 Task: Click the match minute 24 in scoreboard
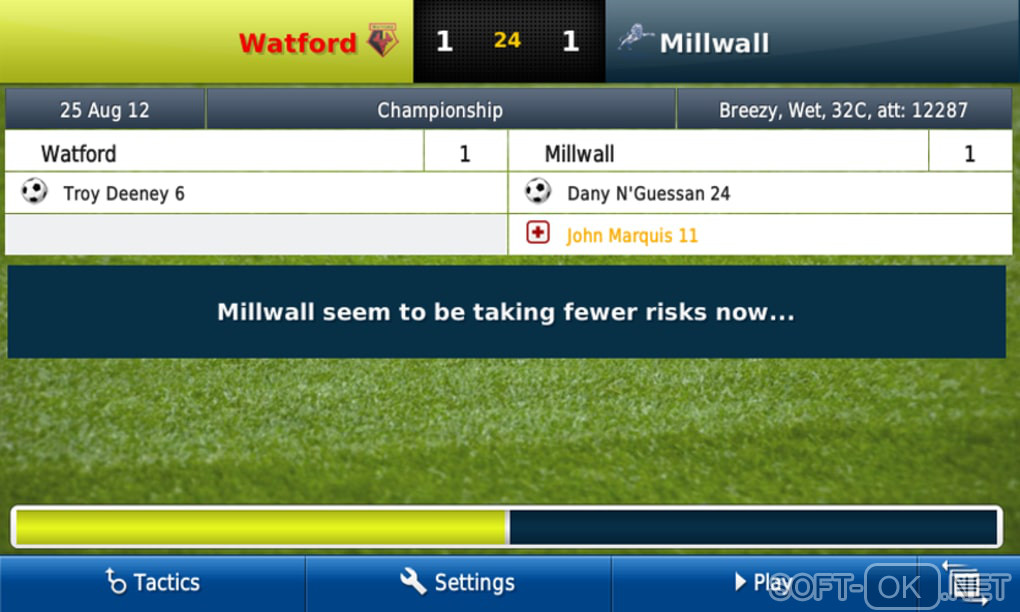pos(507,40)
